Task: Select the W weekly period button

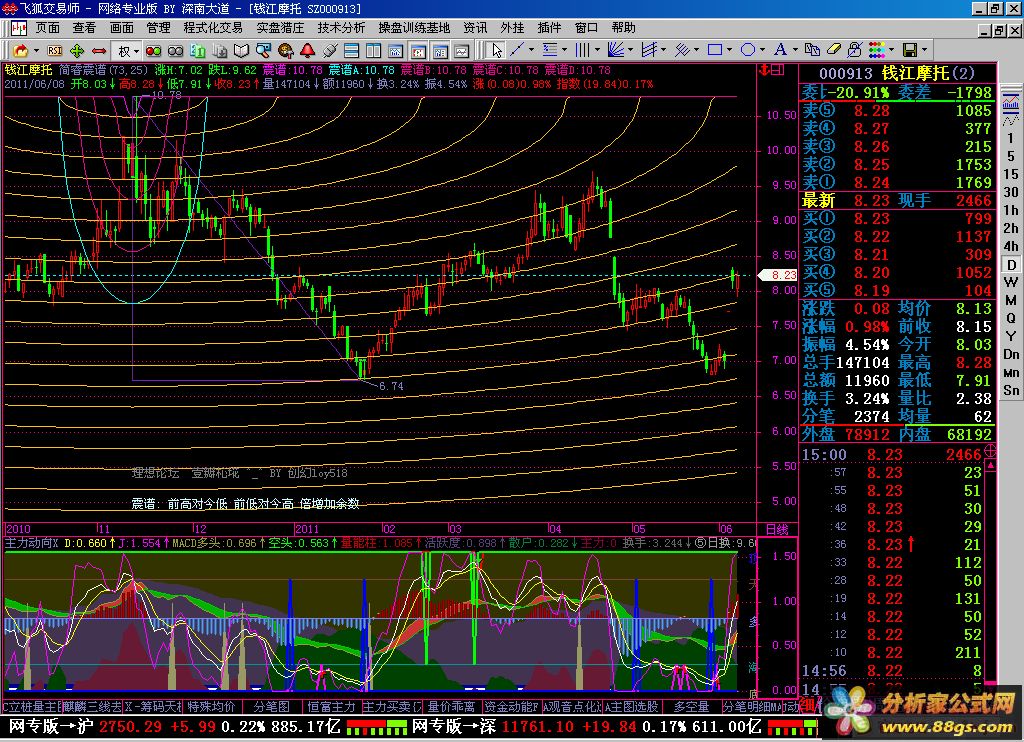Action: 1010,282
